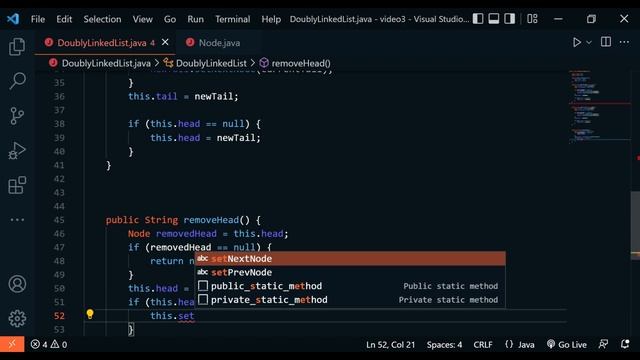Open the Edit menu

pyautogui.click(x=64, y=19)
